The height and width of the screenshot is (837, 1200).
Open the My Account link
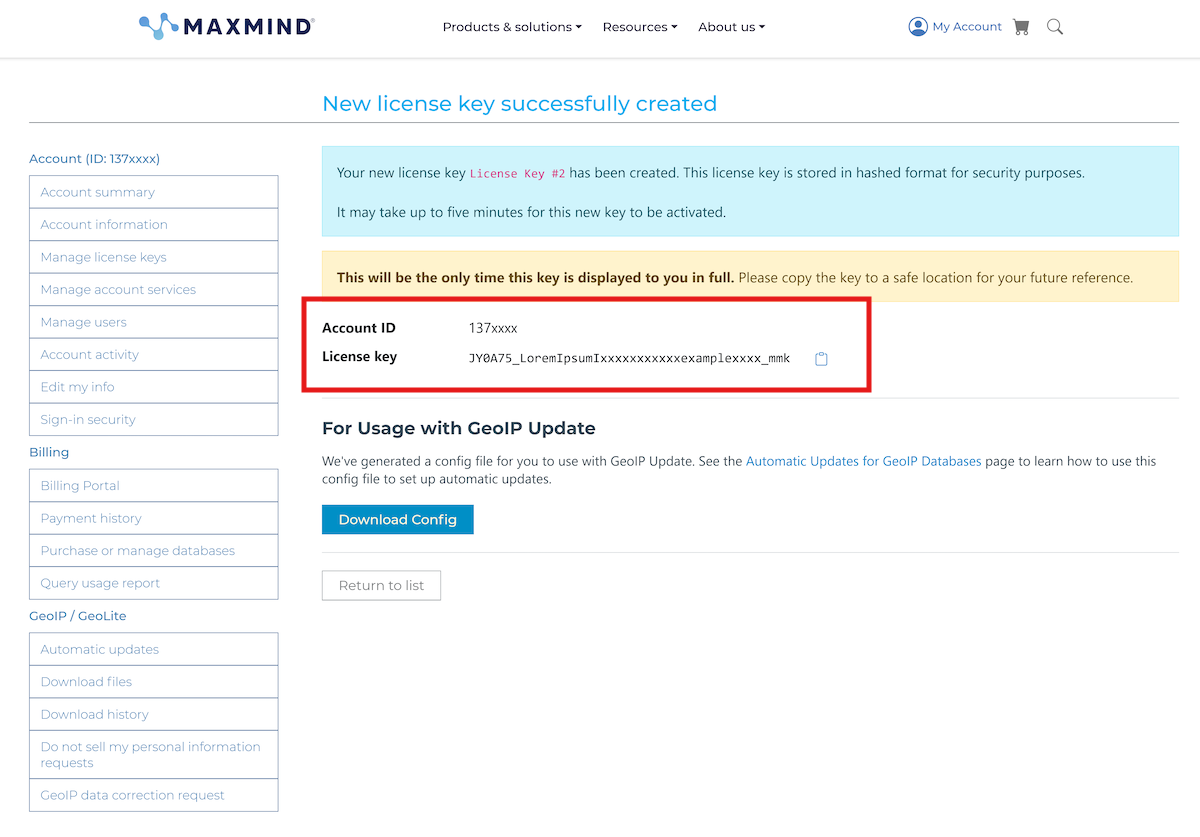click(955, 27)
